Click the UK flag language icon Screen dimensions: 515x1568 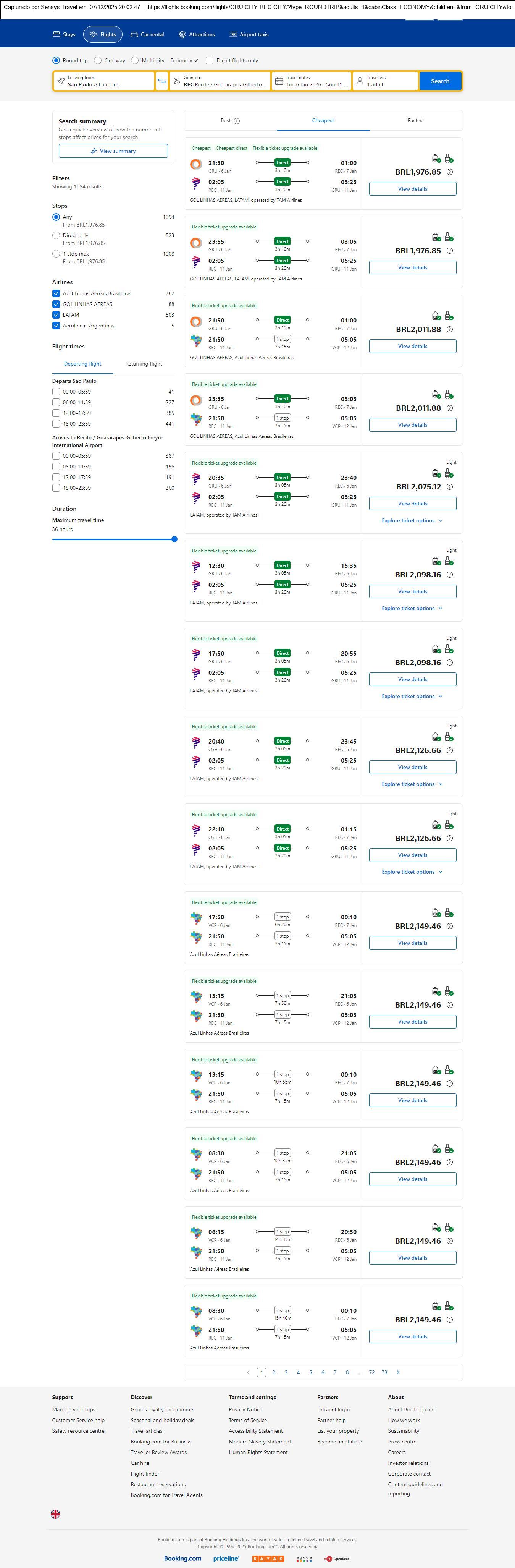55,1514
